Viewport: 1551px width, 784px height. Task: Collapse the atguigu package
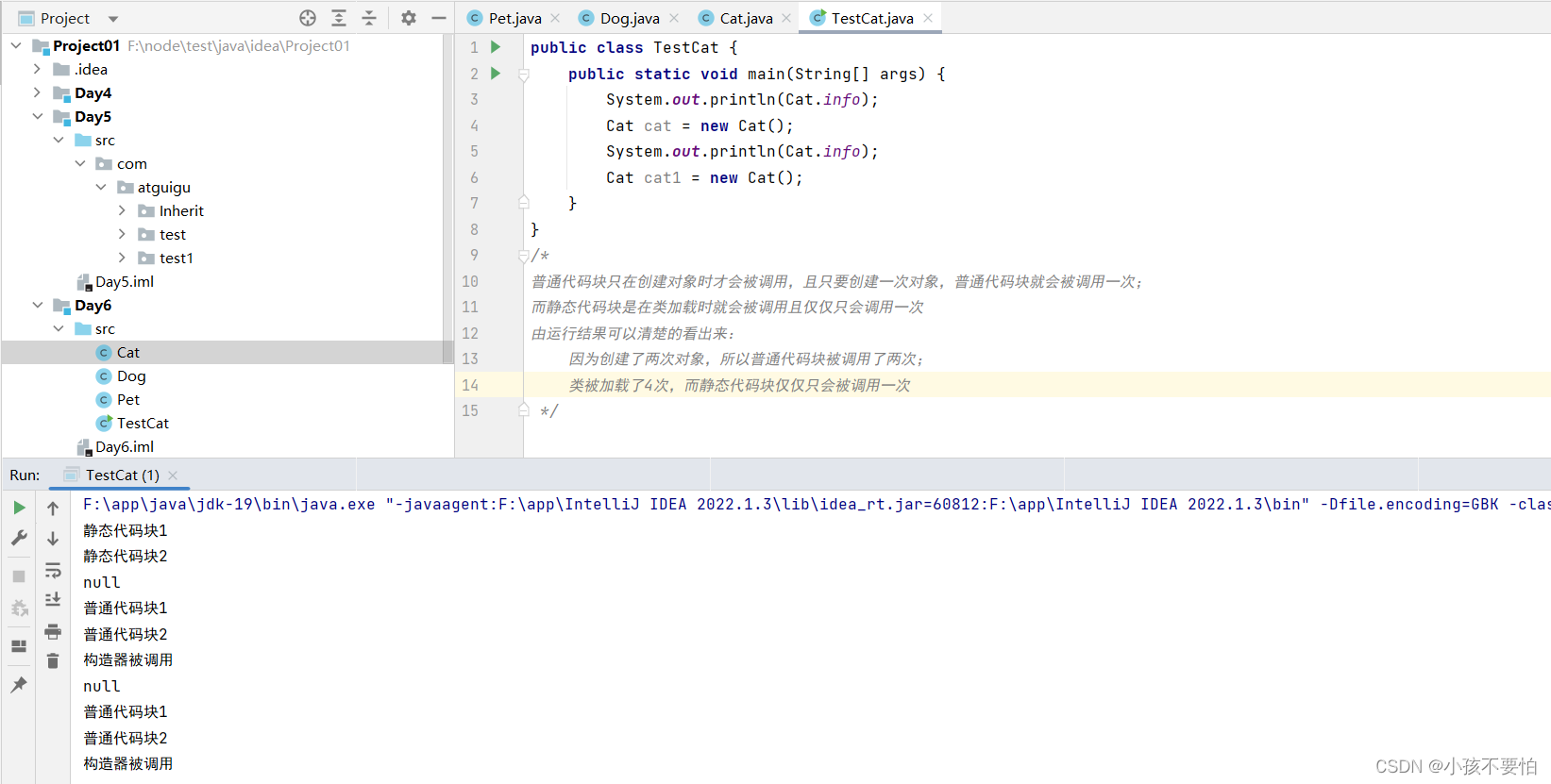[101, 187]
